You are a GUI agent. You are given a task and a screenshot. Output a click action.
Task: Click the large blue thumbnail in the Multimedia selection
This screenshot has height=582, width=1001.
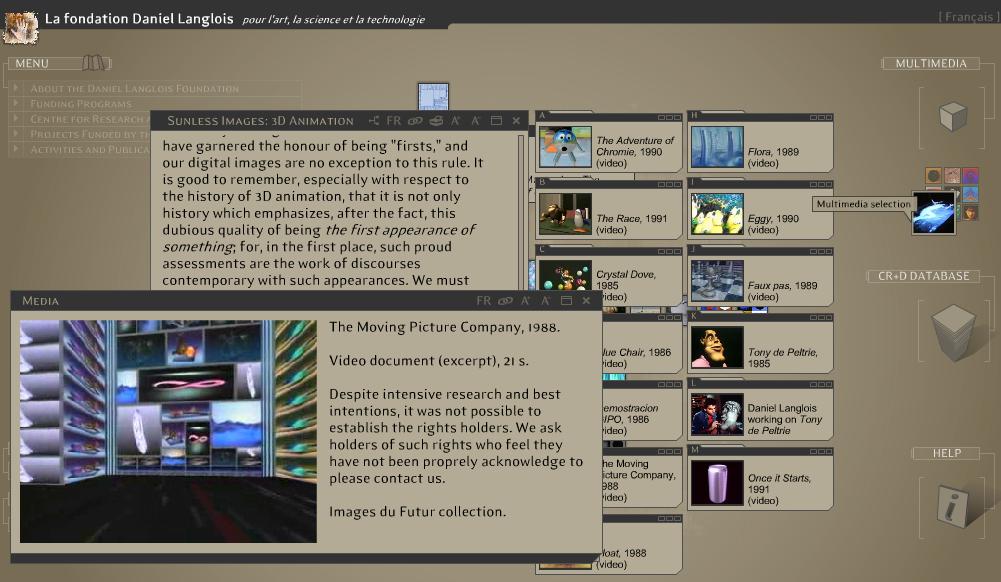point(933,213)
